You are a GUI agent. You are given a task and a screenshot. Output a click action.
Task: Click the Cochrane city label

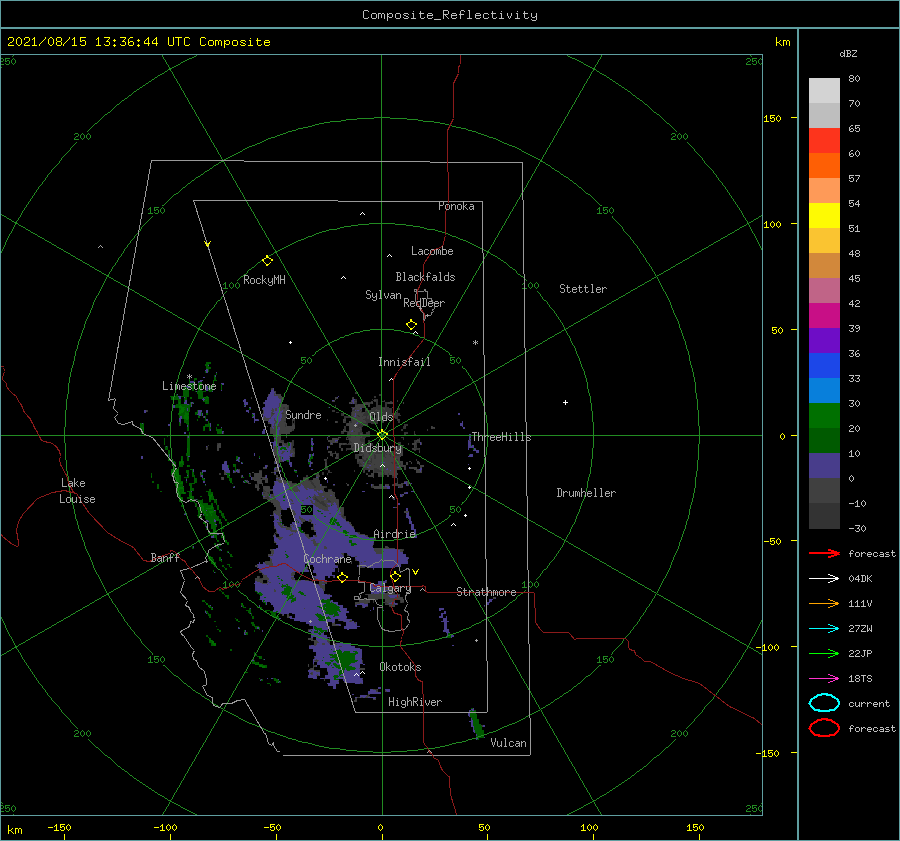(x=327, y=559)
